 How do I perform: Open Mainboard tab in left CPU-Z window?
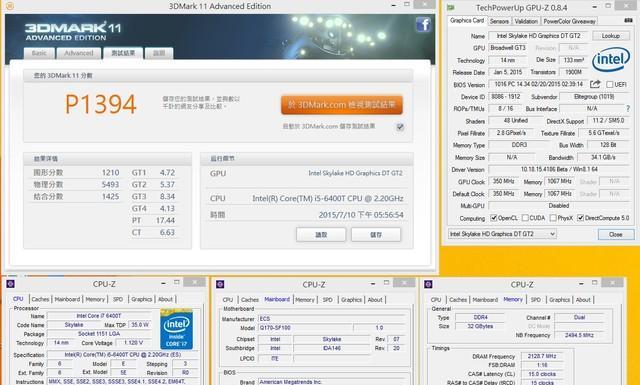pos(67,299)
